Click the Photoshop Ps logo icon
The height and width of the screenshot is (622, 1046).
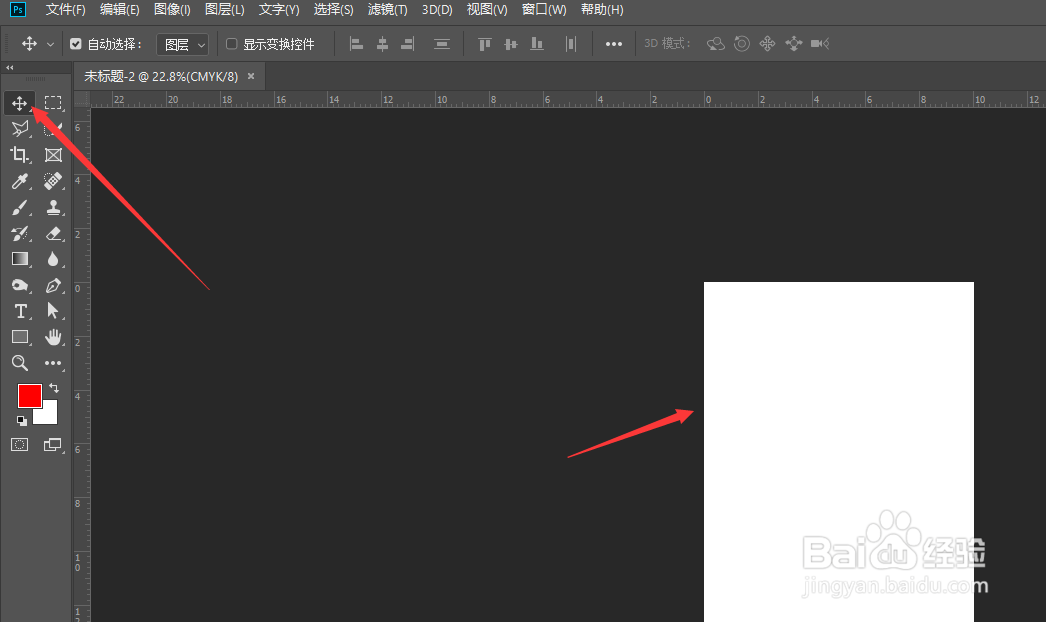pyautogui.click(x=18, y=10)
